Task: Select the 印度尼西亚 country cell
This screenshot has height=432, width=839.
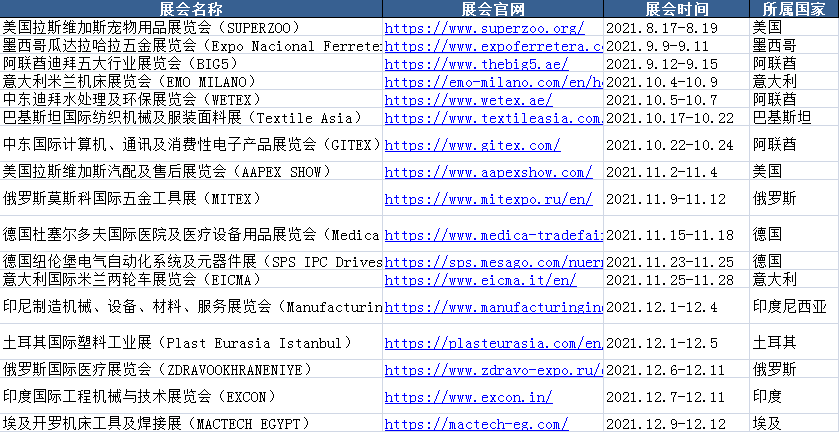Action: click(794, 306)
